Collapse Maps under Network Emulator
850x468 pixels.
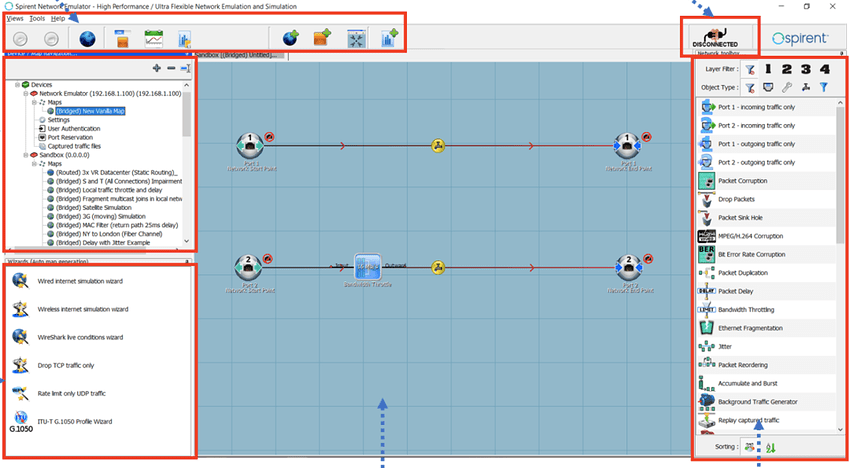pyautogui.click(x=34, y=102)
